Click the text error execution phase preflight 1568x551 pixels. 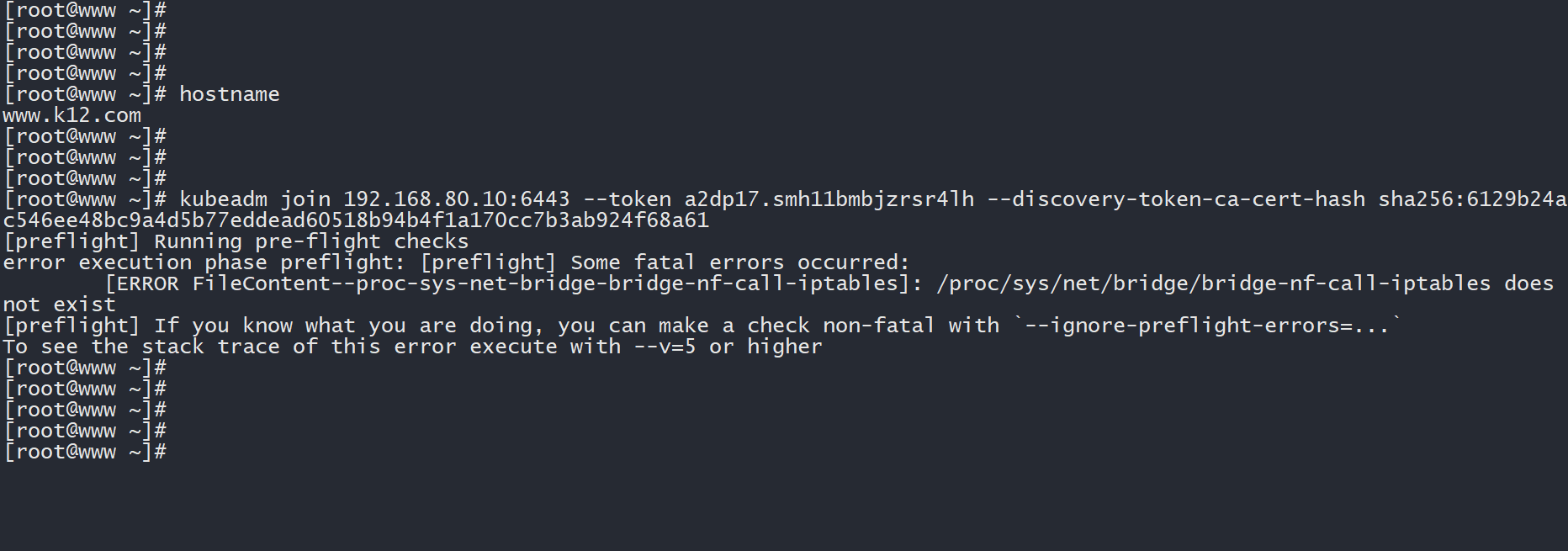point(199,262)
